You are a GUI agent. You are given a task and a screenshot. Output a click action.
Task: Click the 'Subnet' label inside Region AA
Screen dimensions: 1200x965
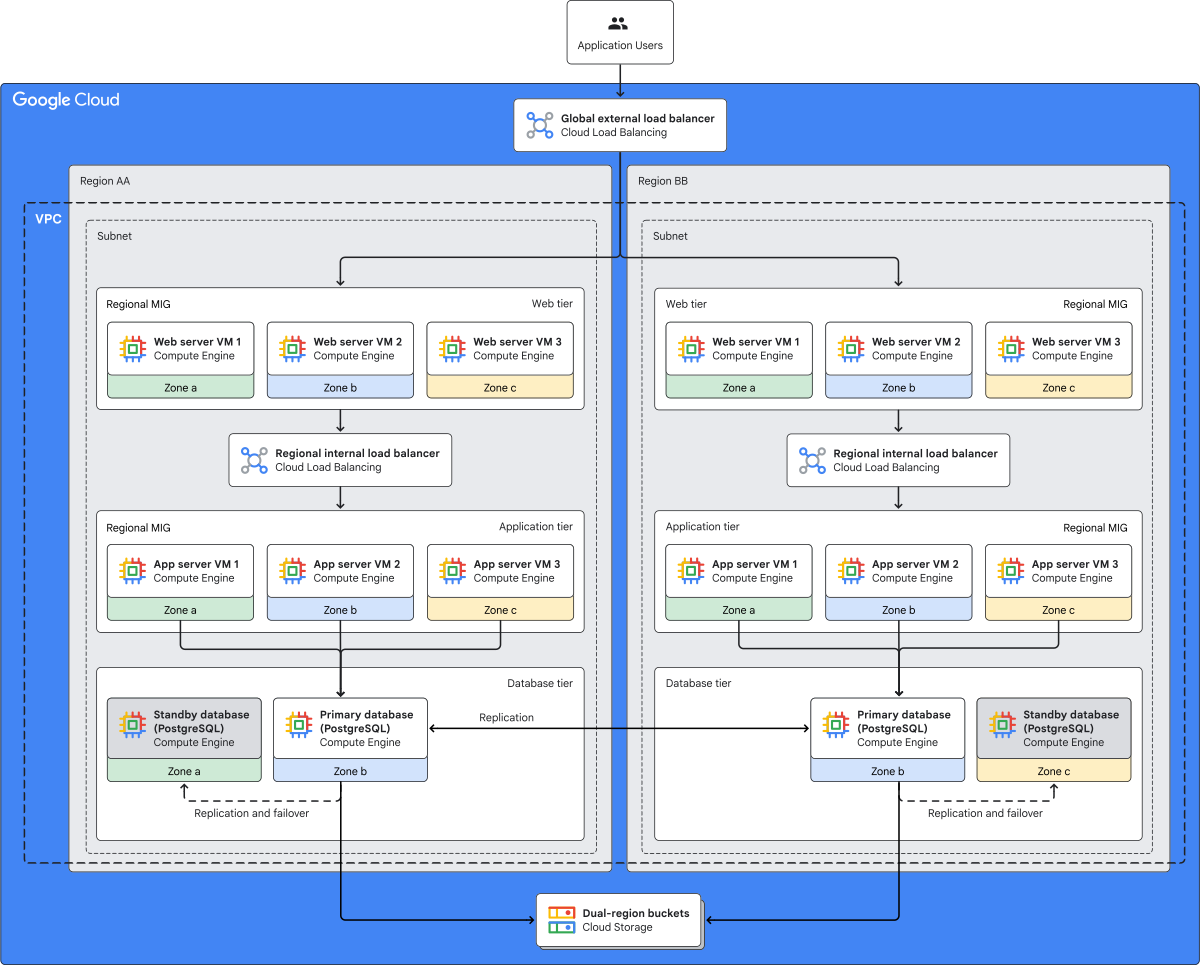[114, 237]
